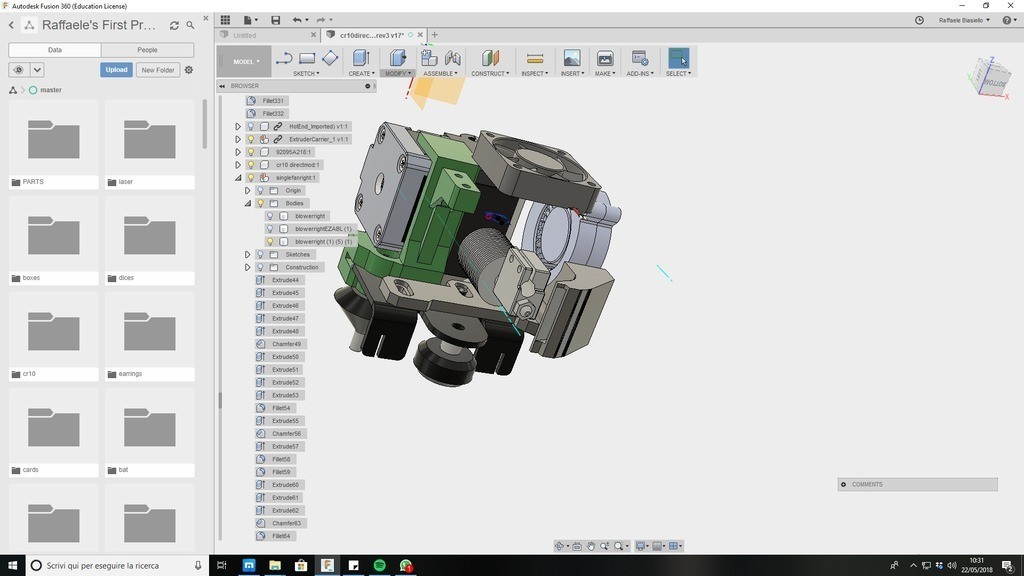Click the Upload button
1024x576 pixels.
[116, 70]
